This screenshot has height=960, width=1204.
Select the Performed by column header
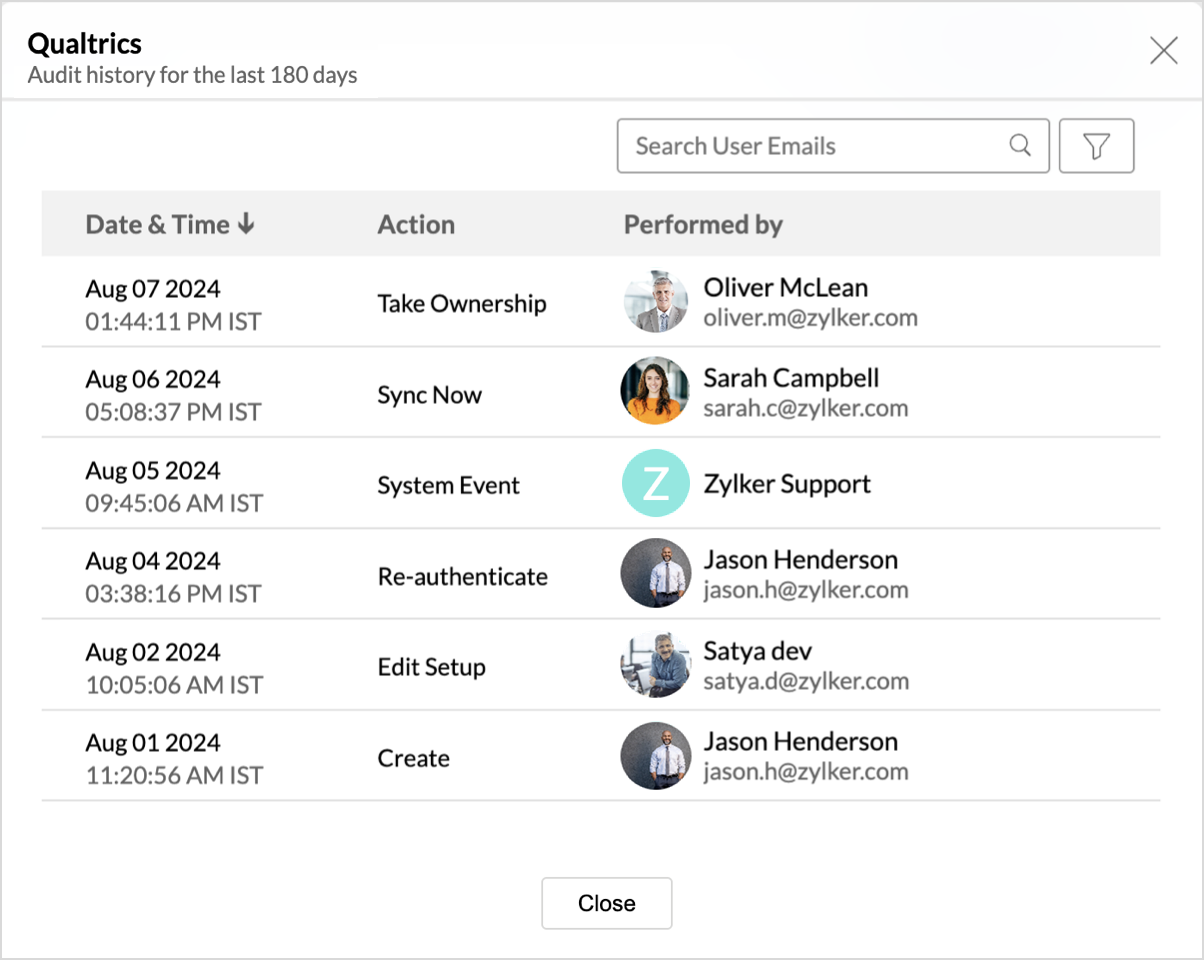[x=703, y=224]
